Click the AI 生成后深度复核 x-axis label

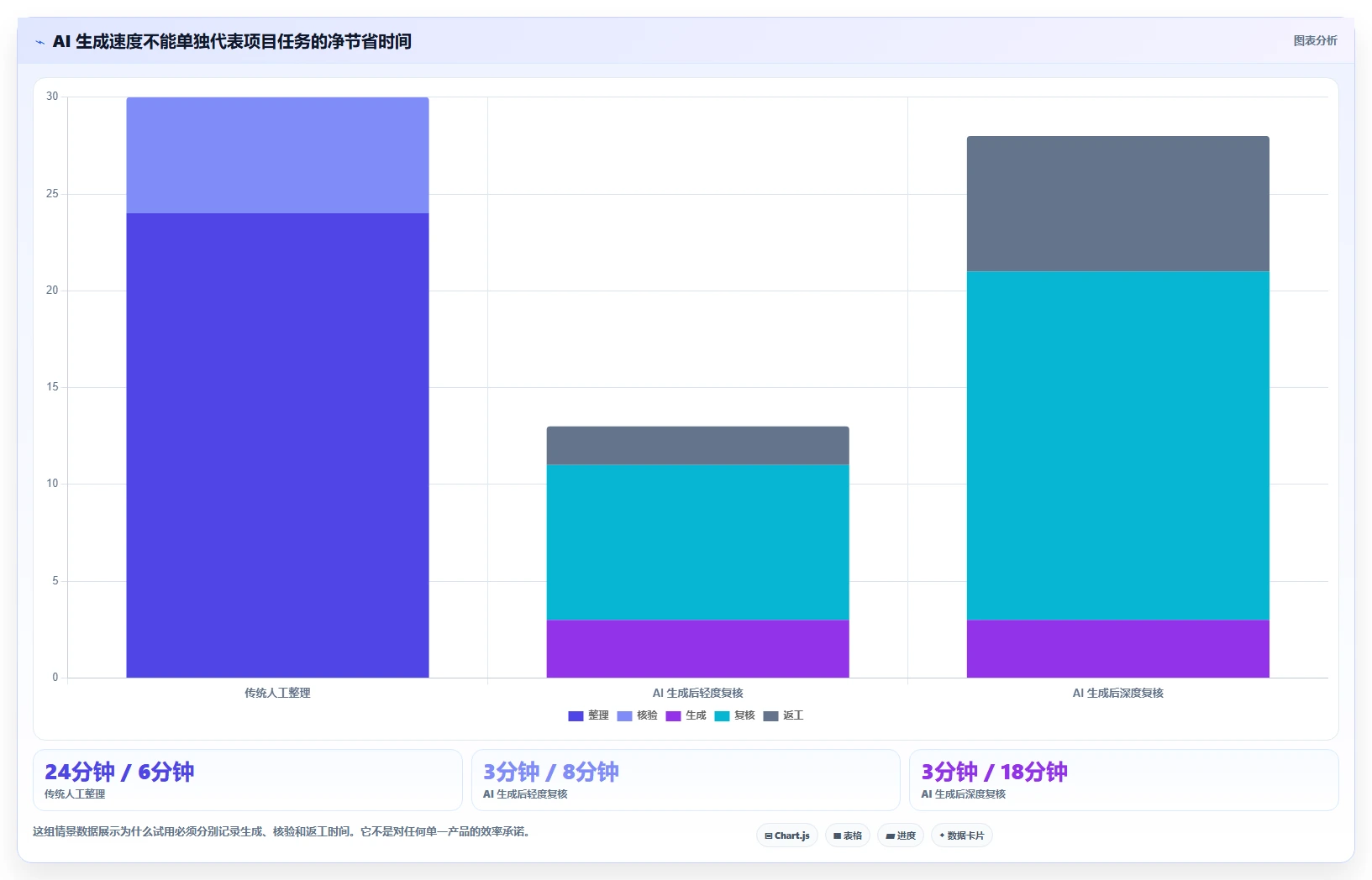coord(1117,693)
